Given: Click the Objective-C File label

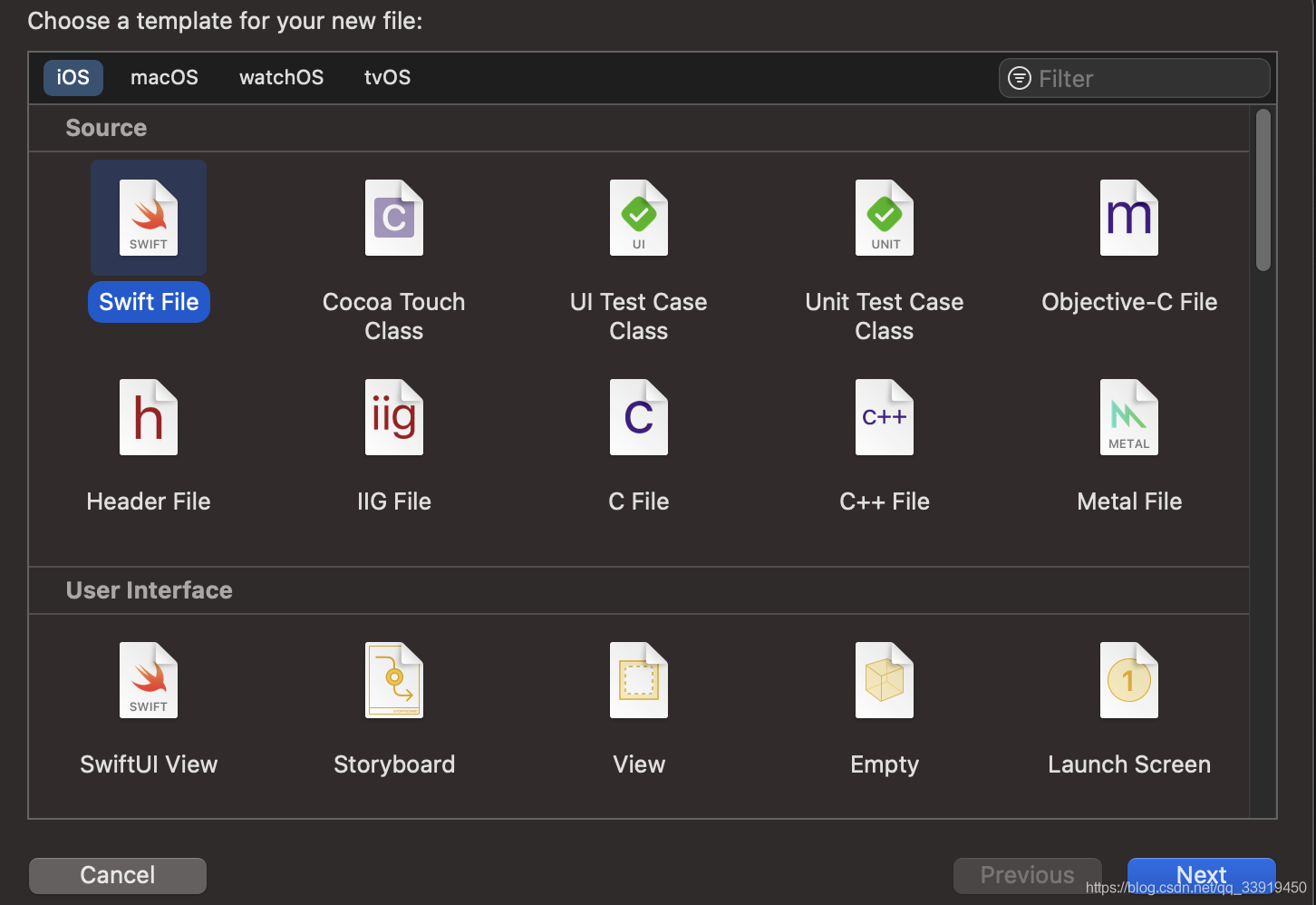Looking at the screenshot, I should 1129,302.
